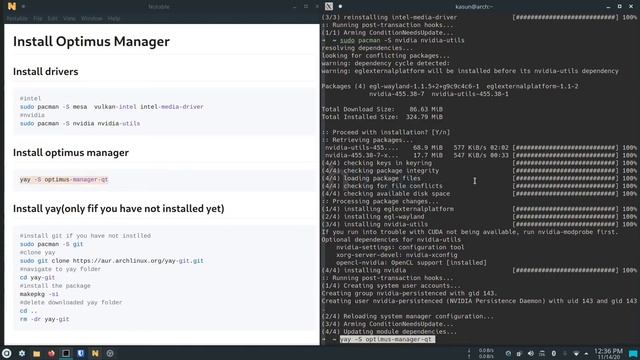Switch to the Notable icon in taskbar

coord(95,353)
